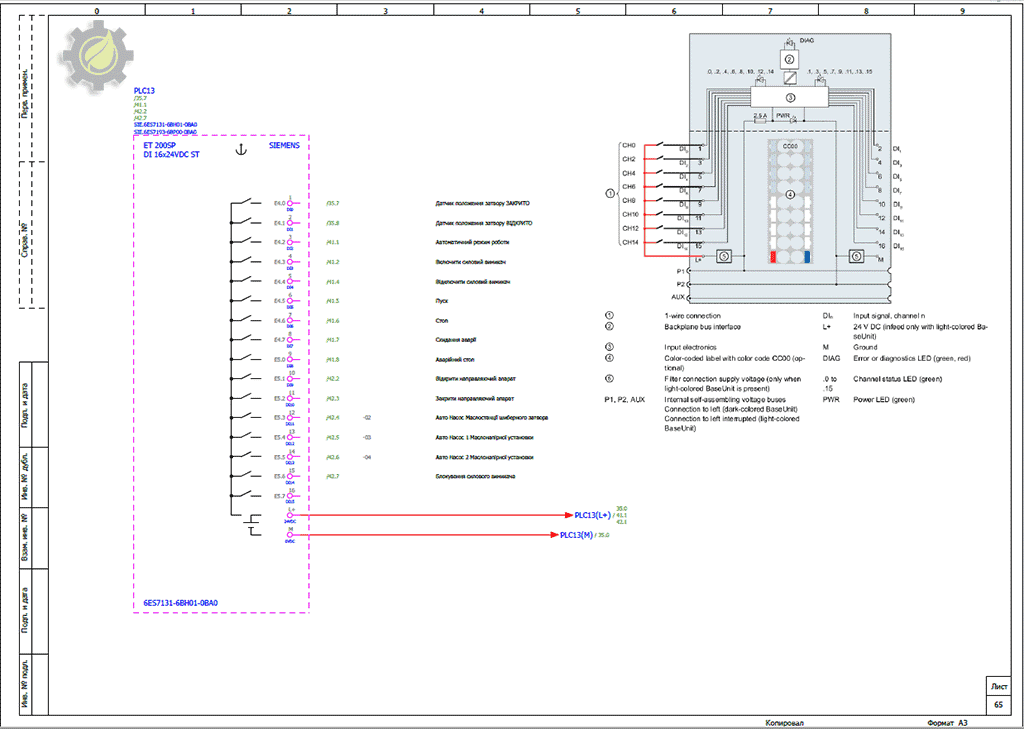Open cross-reference /42.6

333,457
